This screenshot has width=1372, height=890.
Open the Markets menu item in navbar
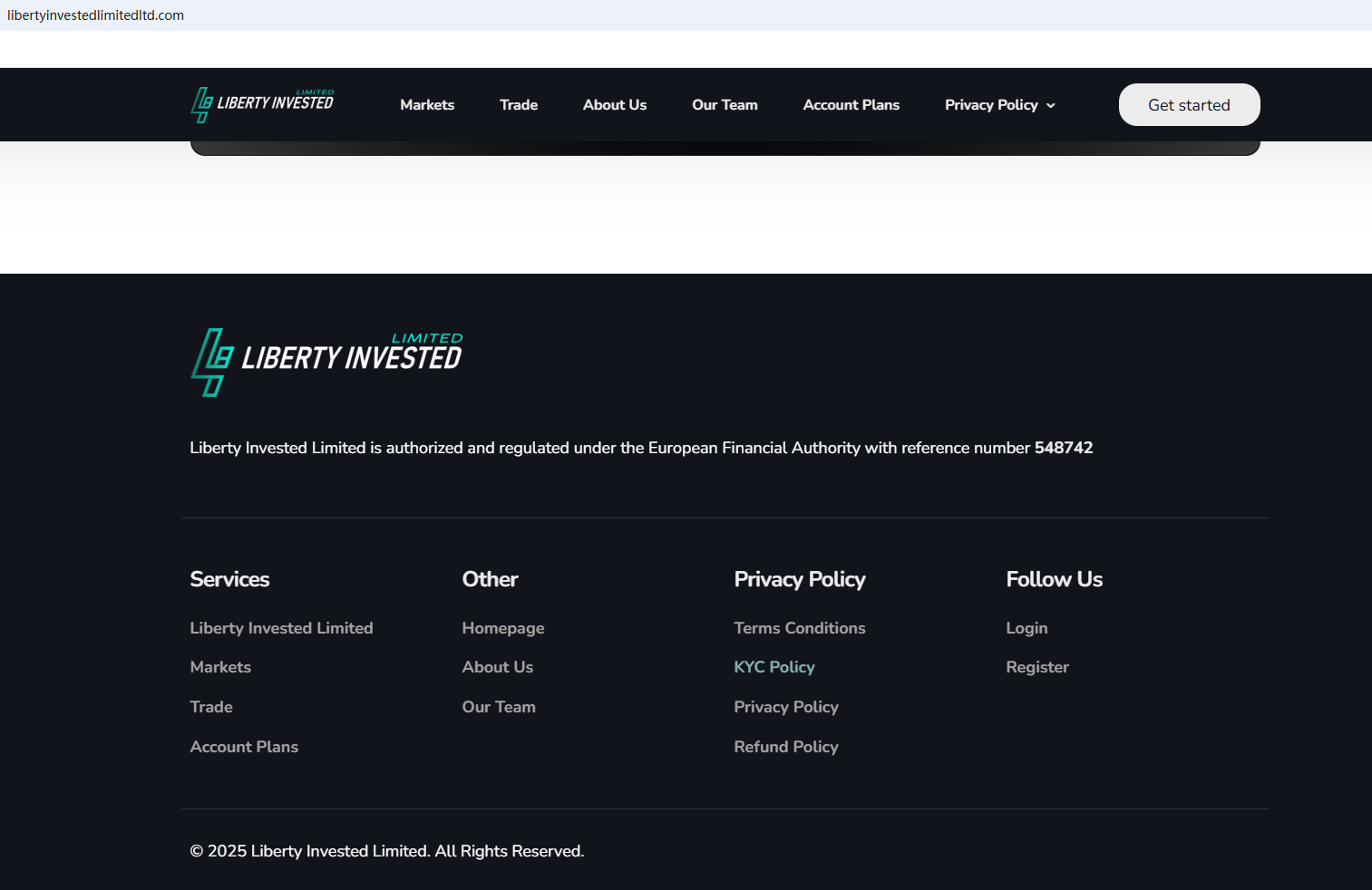tap(427, 105)
